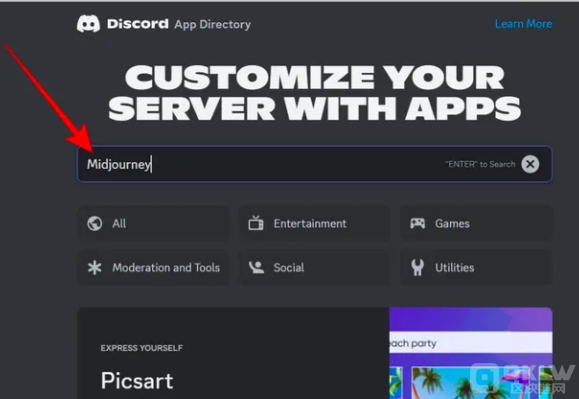This screenshot has height=399, width=579.
Task: Click the EXPRESS YOURSELF label
Action: 142,348
